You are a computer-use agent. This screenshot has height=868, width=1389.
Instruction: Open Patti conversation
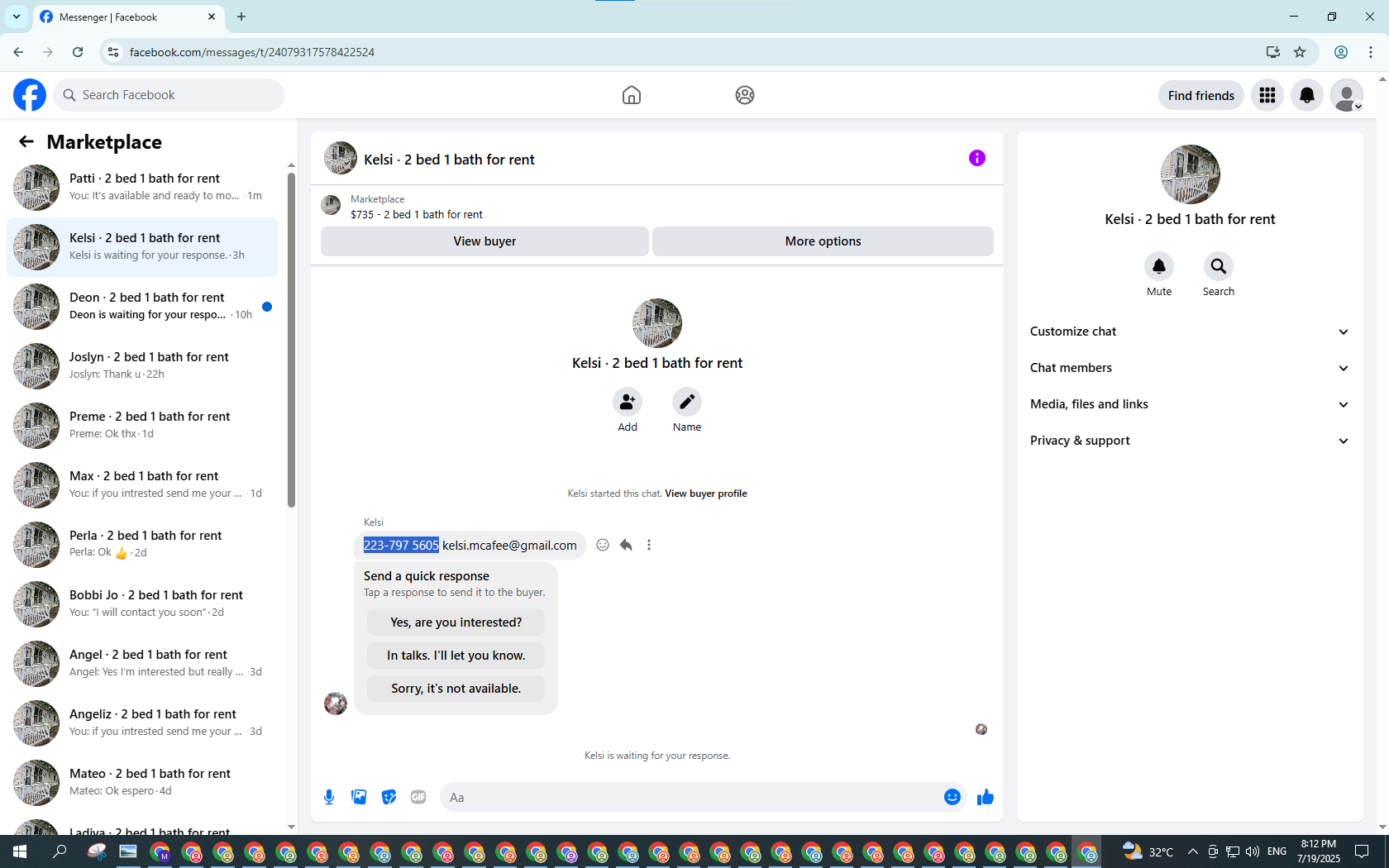point(142,188)
